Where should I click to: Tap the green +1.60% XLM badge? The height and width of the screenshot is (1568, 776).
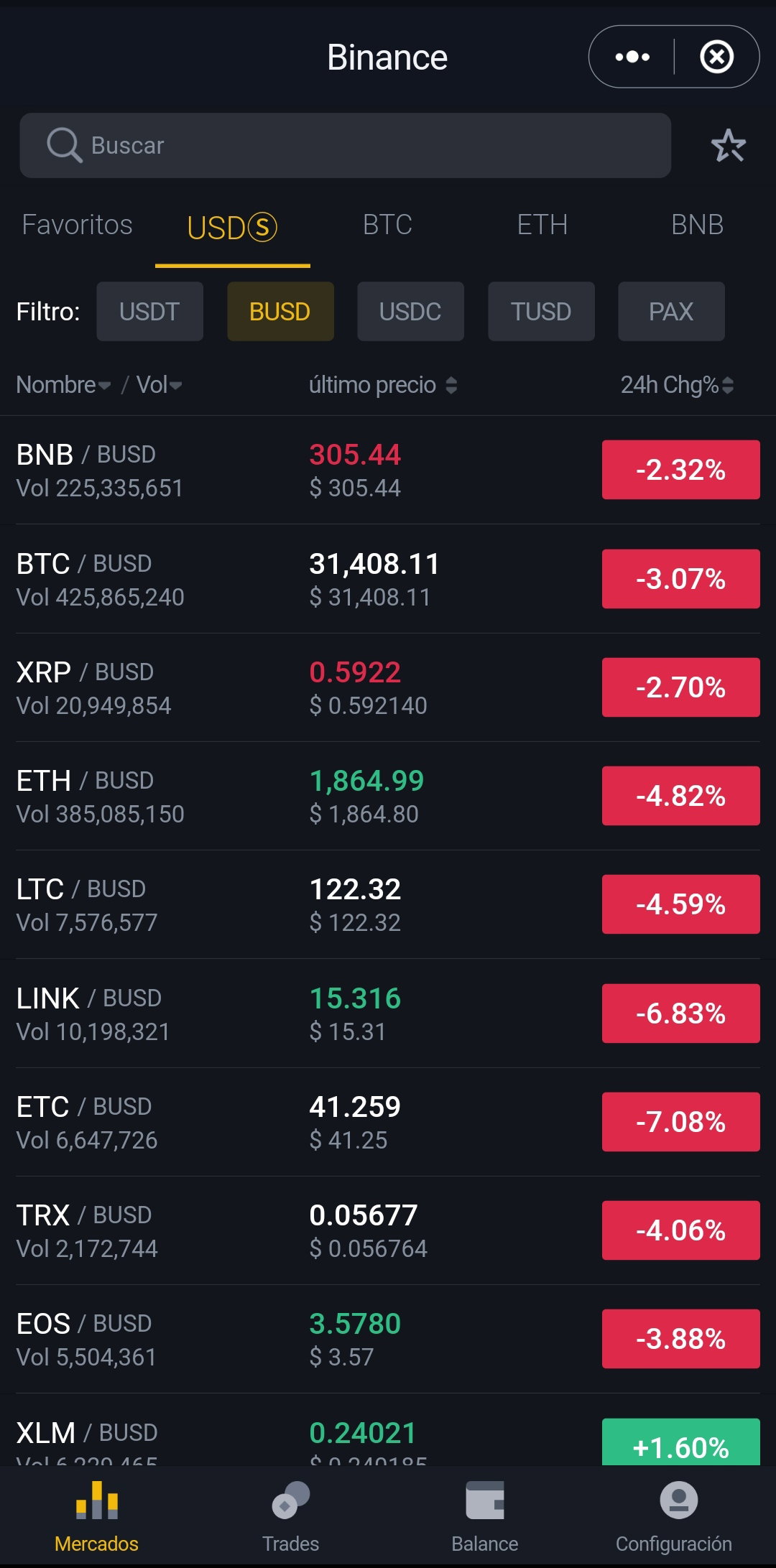click(x=680, y=1442)
